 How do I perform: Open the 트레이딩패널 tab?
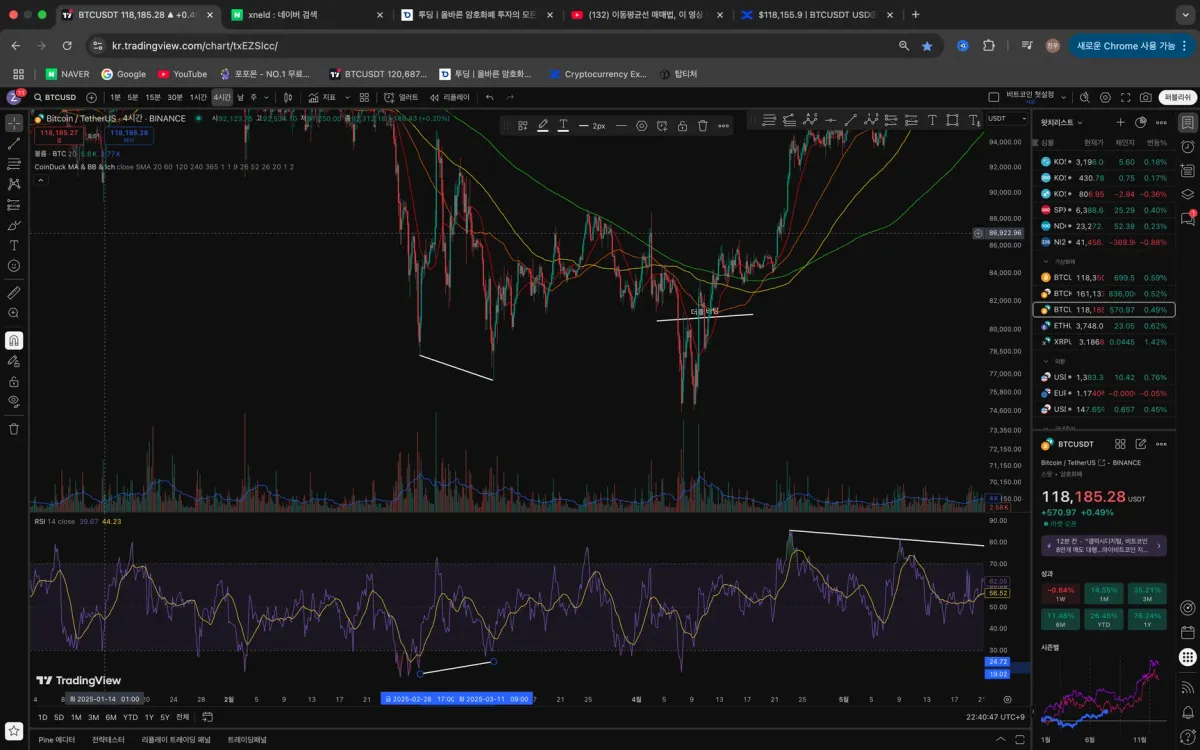point(247,739)
